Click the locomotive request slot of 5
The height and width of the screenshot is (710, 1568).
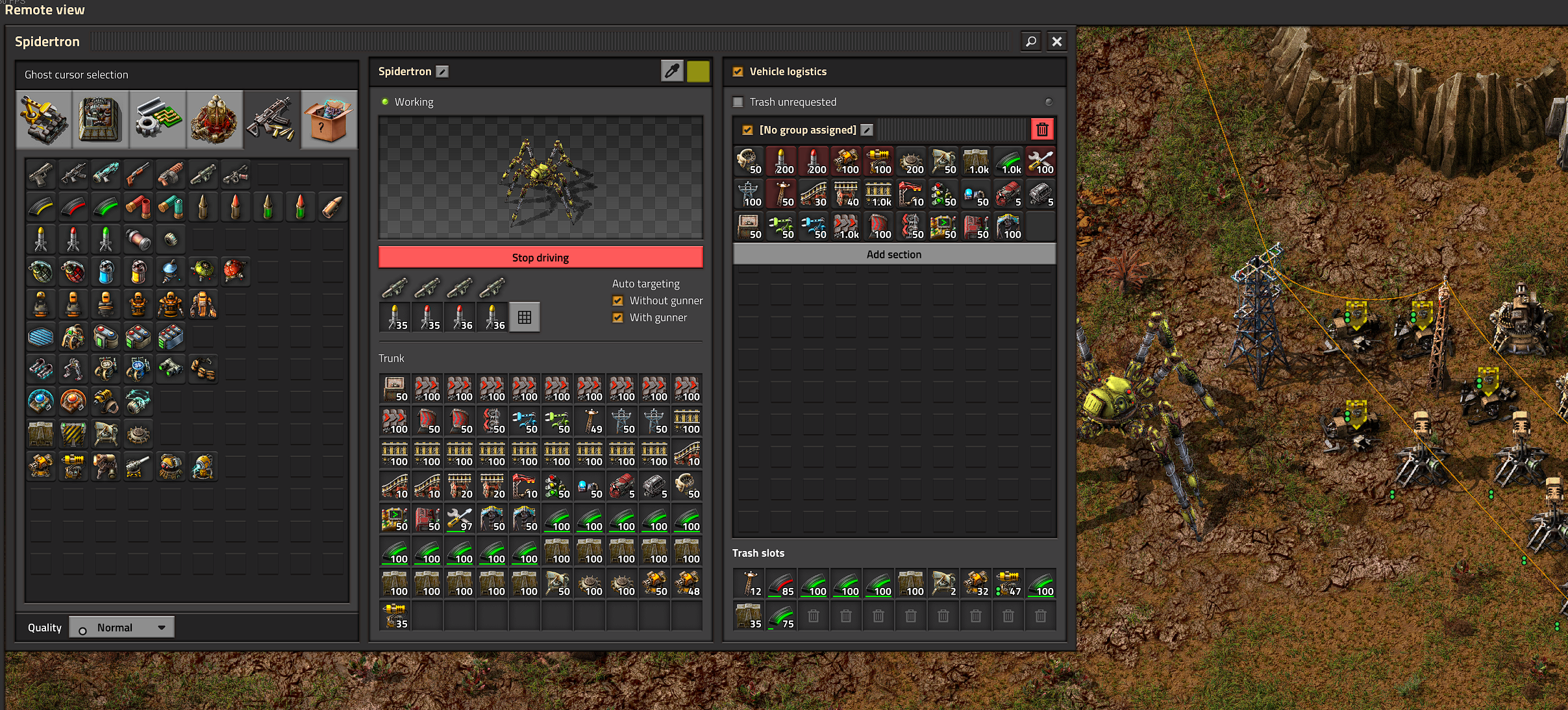[1008, 193]
